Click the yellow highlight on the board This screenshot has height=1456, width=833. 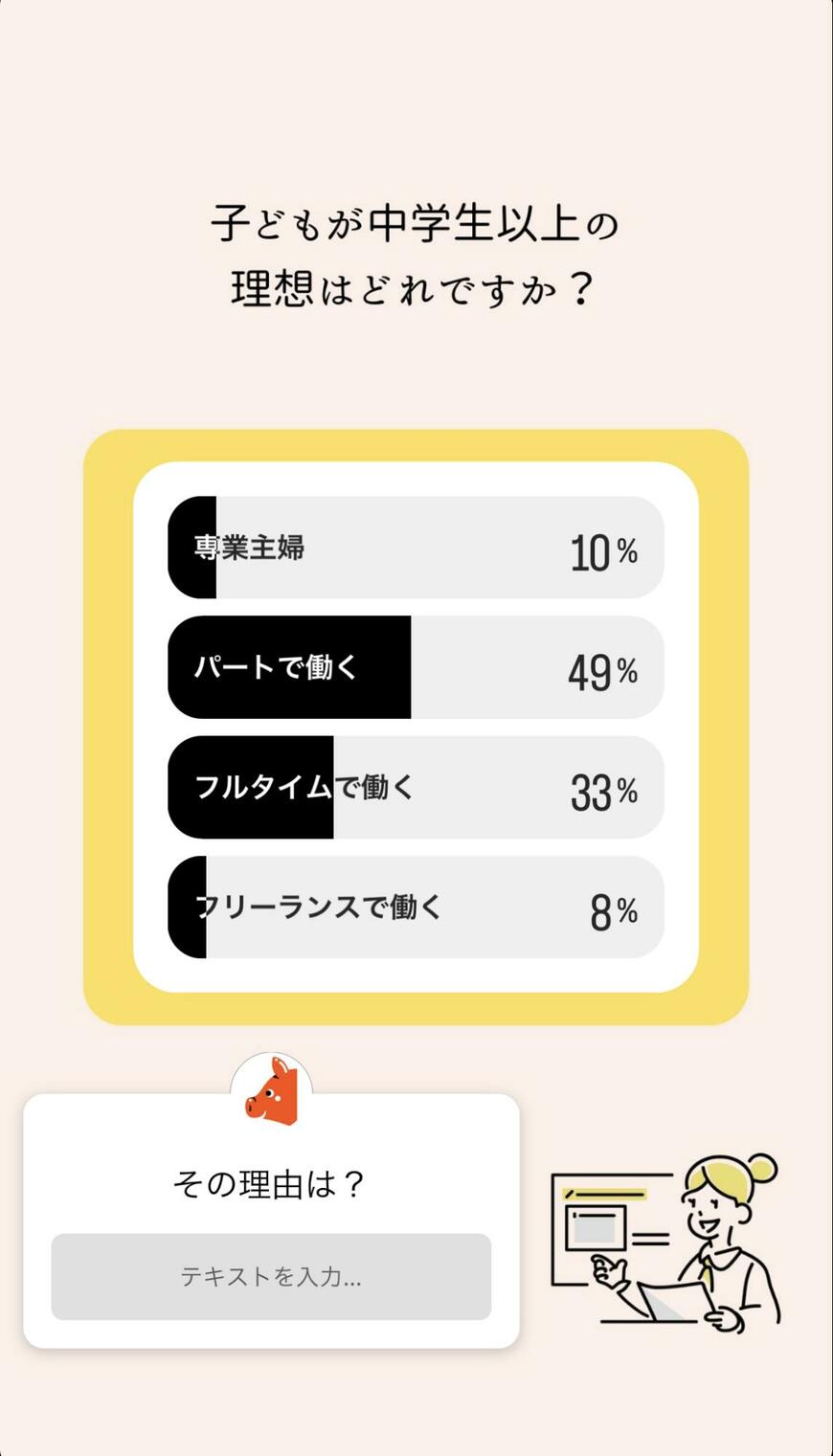[x=605, y=1194]
